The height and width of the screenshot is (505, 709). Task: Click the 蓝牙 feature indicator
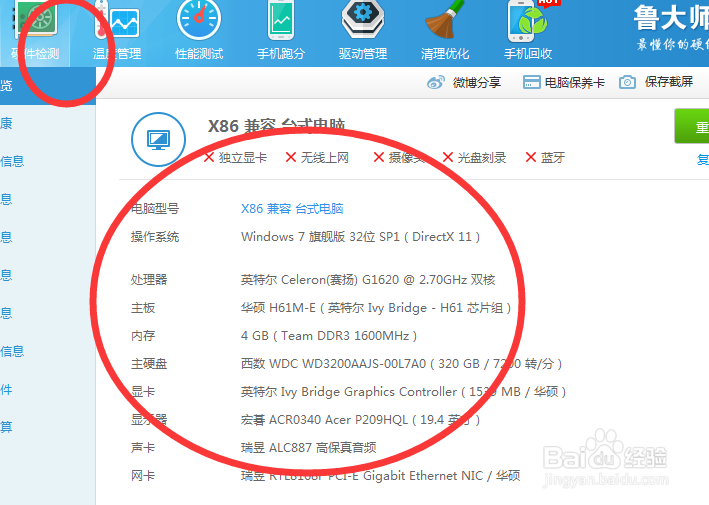point(545,157)
